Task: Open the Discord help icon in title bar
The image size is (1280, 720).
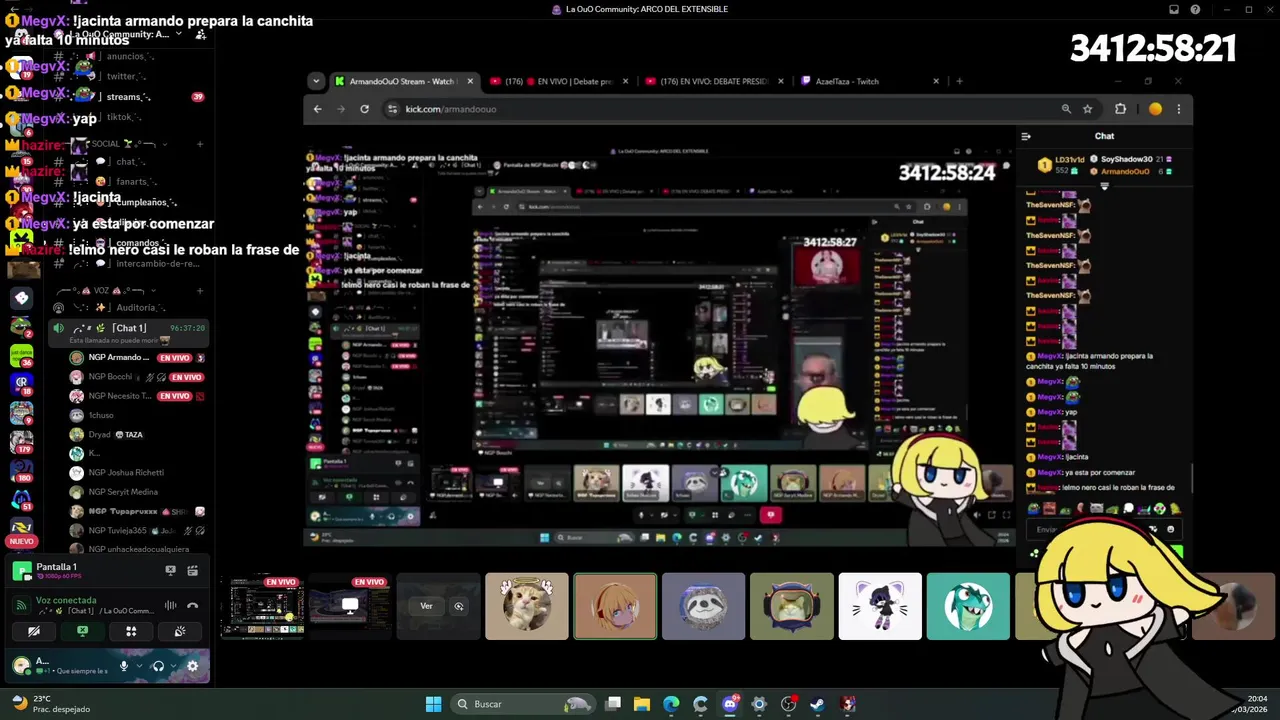Action: coord(1196,10)
